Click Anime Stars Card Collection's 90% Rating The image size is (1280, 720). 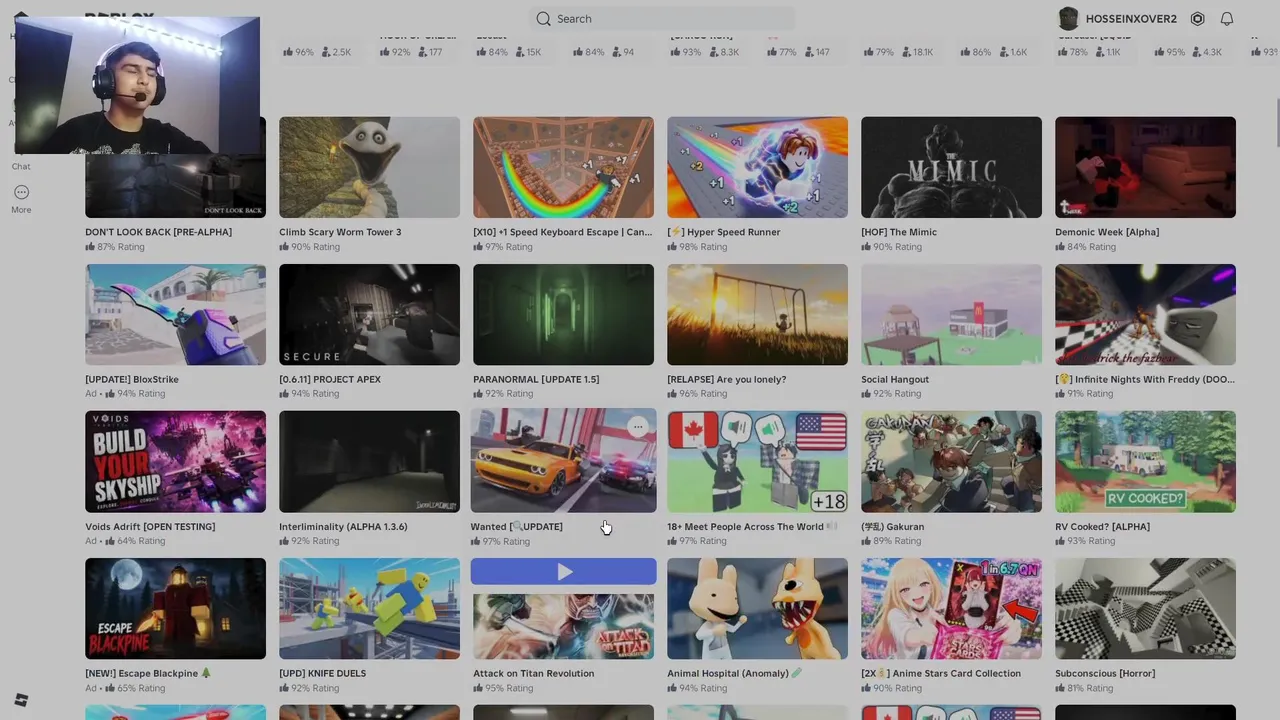(x=891, y=688)
